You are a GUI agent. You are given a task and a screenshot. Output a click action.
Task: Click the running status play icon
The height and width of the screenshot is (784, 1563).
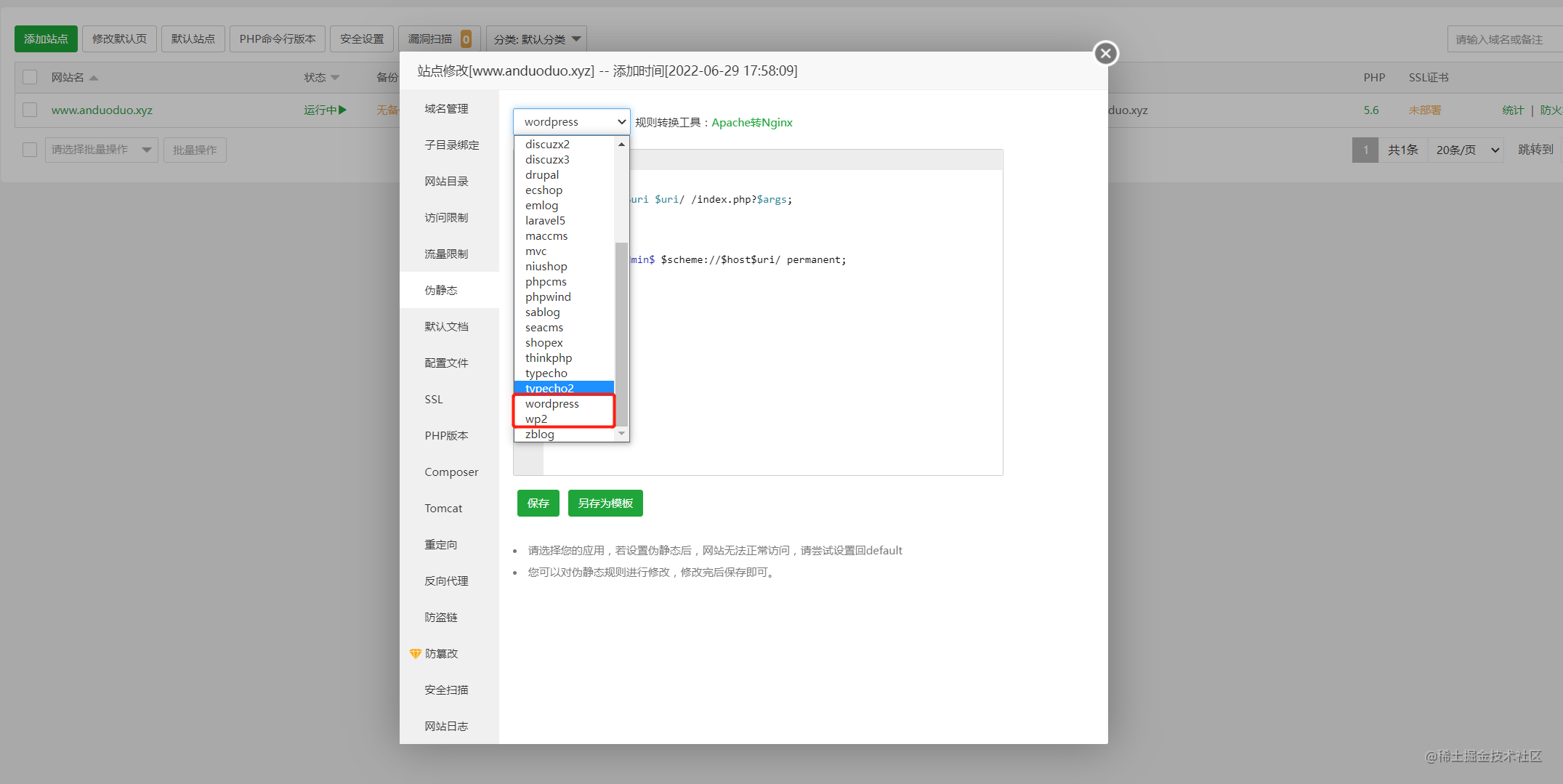pos(343,110)
